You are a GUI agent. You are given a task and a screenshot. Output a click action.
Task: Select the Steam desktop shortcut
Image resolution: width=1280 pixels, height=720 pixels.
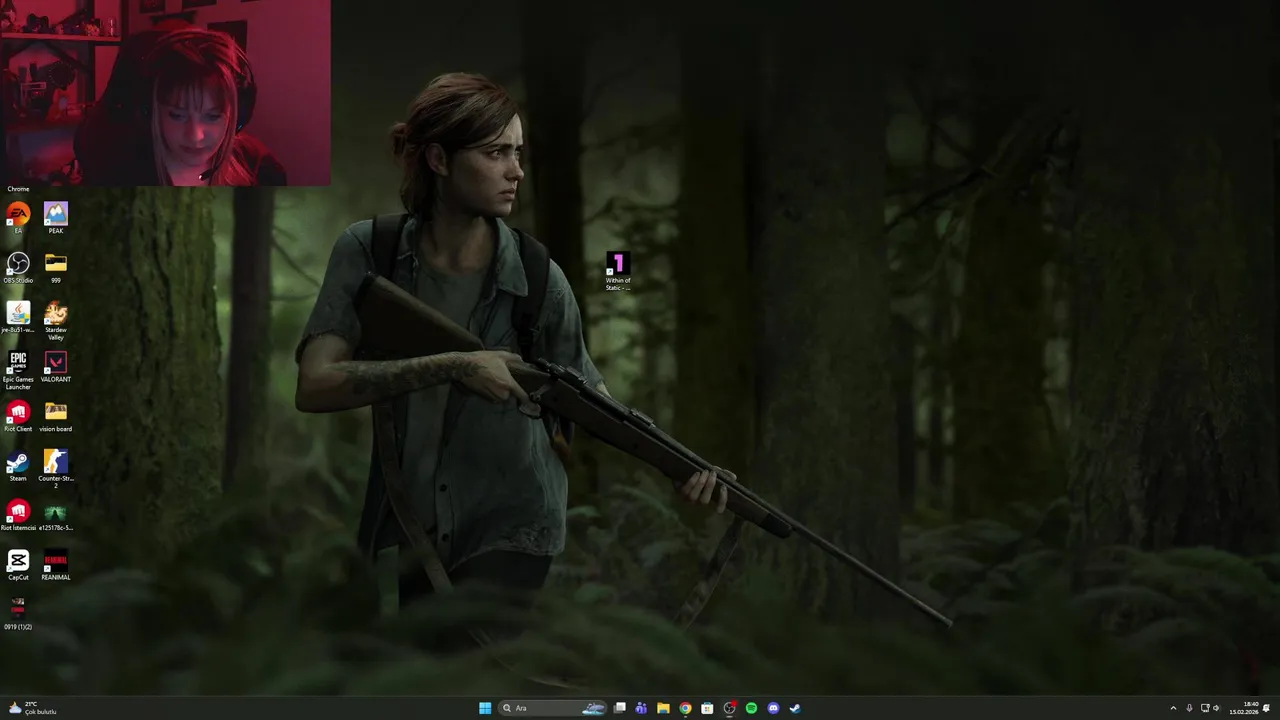point(18,465)
